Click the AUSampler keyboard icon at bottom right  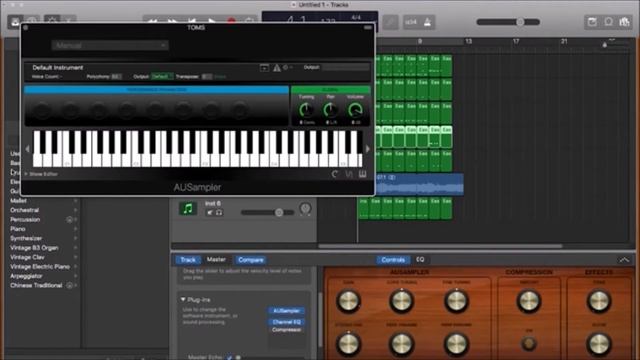[x=362, y=174]
